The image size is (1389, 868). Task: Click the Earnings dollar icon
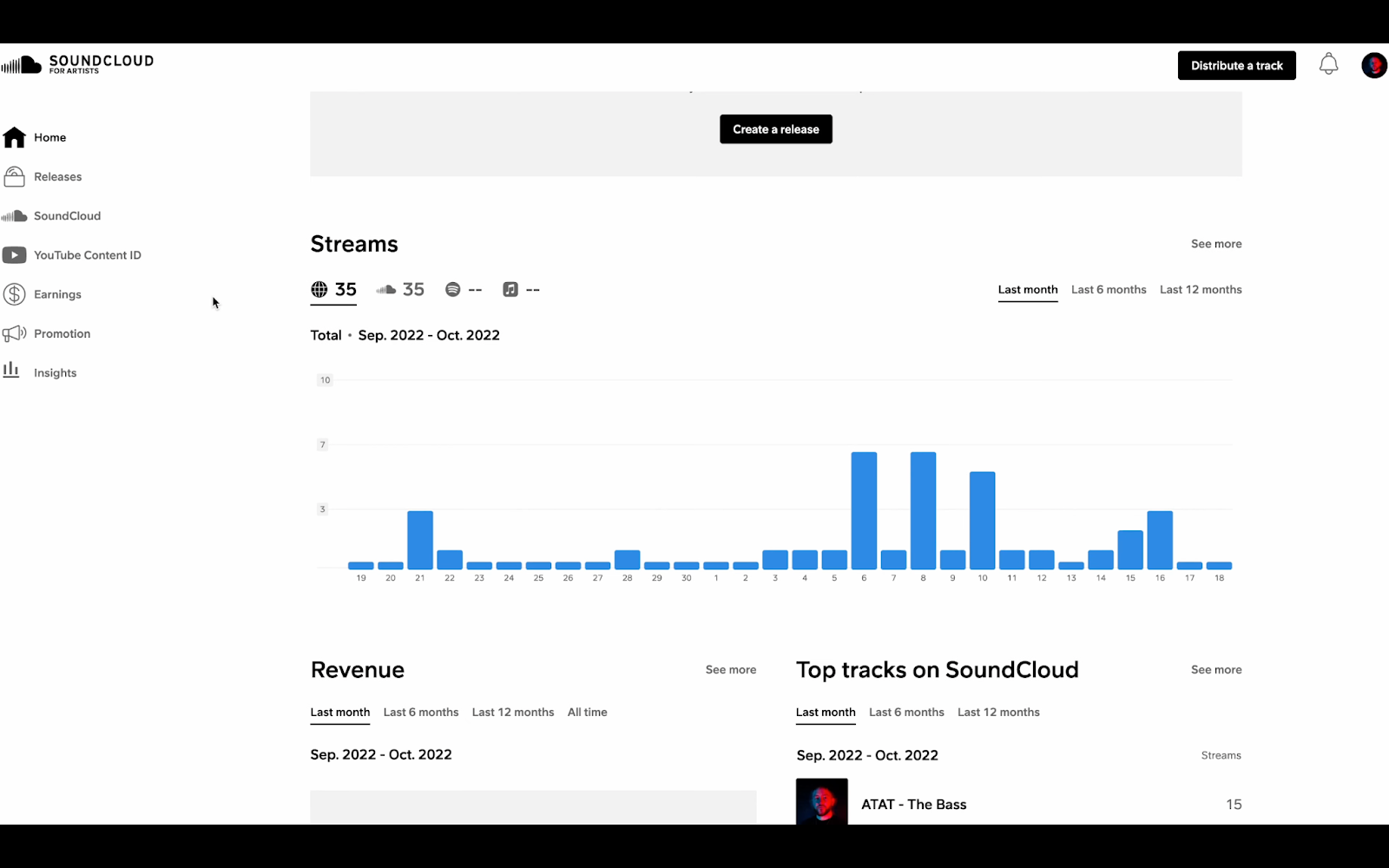tap(14, 294)
